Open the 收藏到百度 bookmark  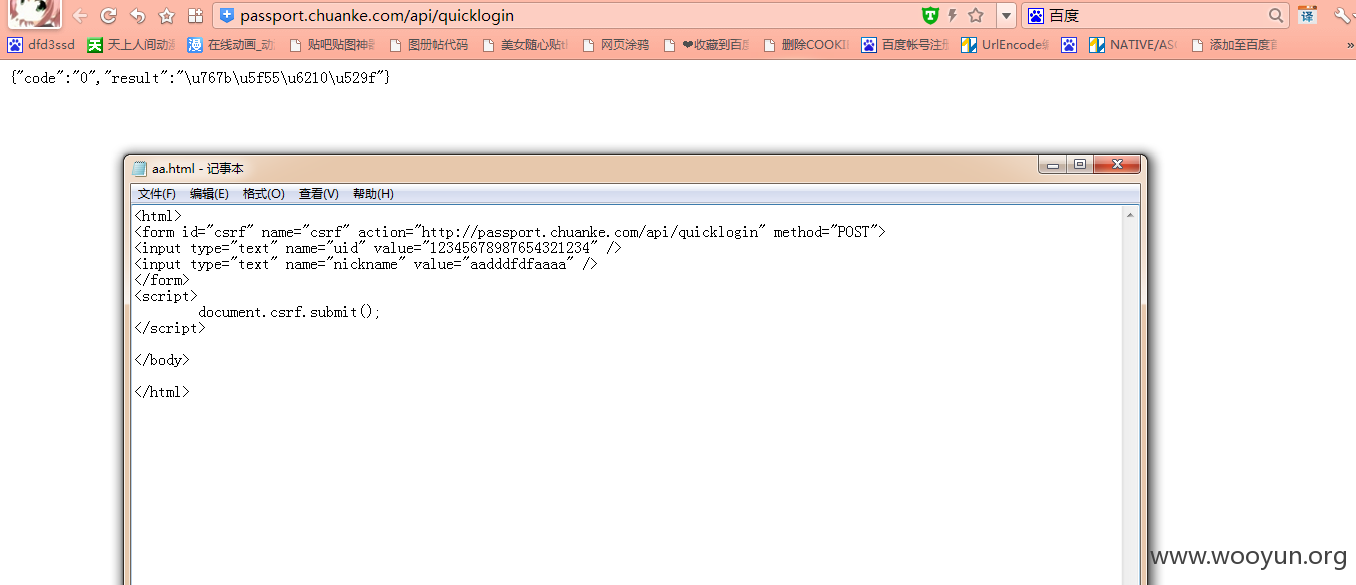coord(707,45)
